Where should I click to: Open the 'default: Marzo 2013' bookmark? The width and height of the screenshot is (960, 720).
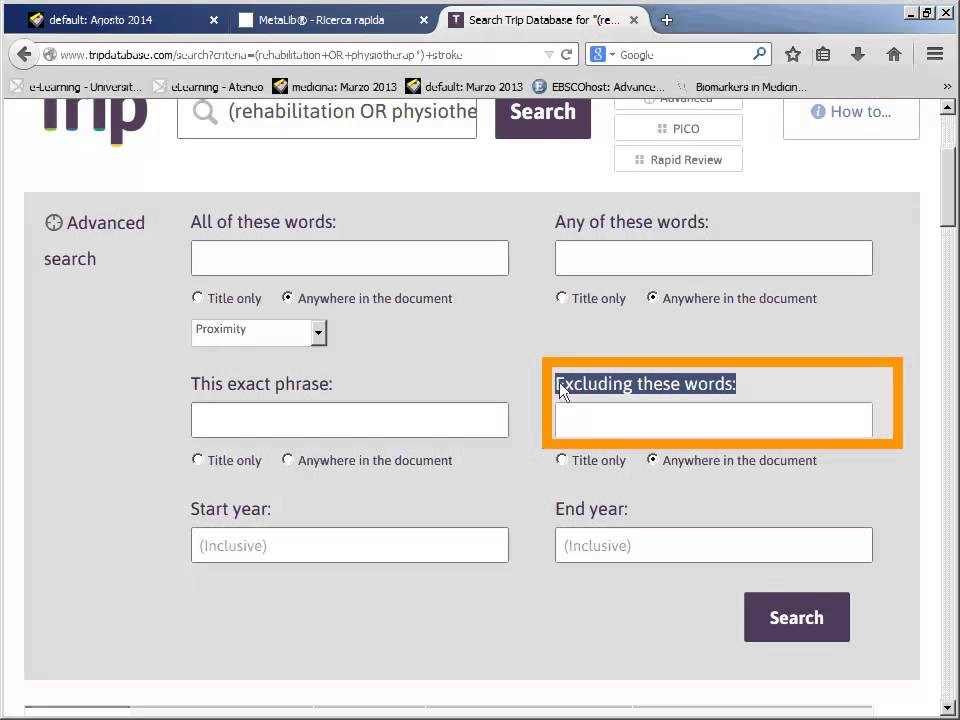pos(465,87)
